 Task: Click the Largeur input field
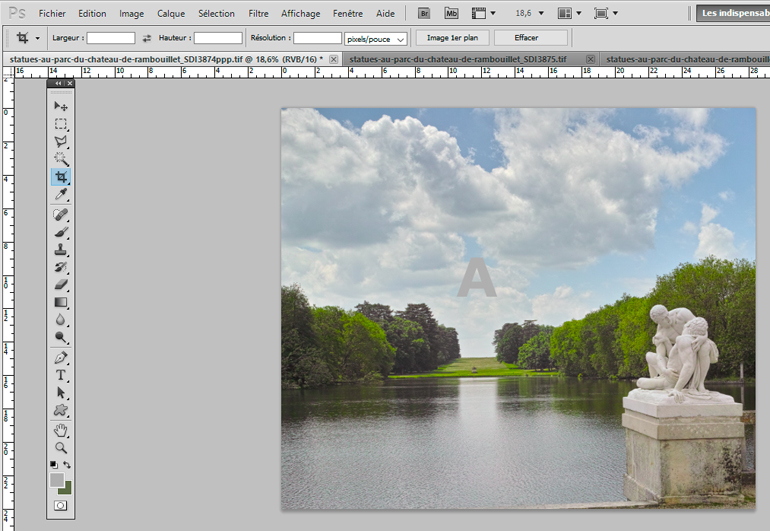click(111, 38)
